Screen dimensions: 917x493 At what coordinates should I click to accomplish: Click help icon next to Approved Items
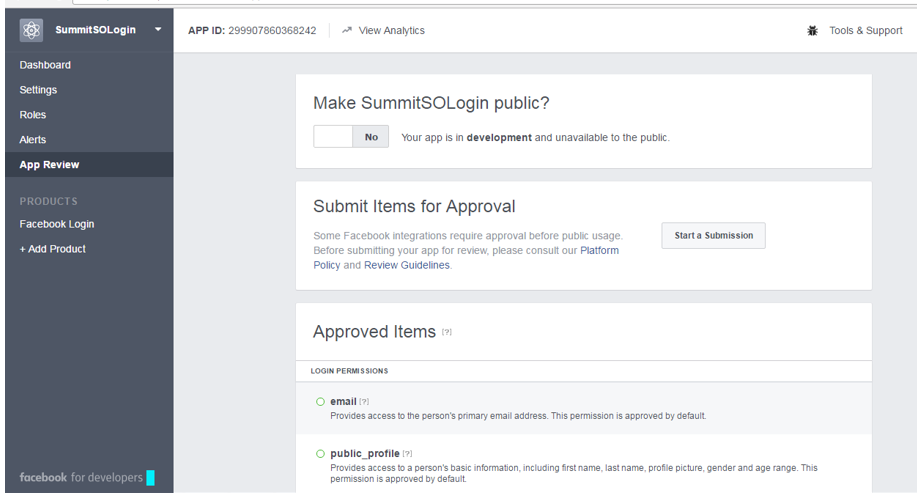(447, 333)
